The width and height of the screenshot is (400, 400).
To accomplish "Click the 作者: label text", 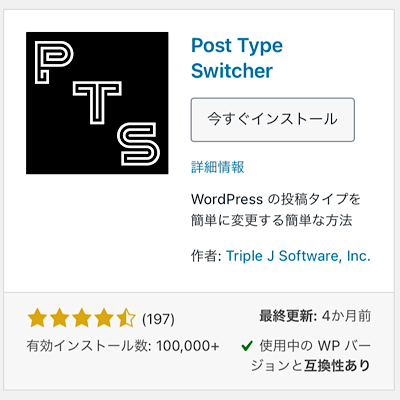I will pyautogui.click(x=206, y=256).
